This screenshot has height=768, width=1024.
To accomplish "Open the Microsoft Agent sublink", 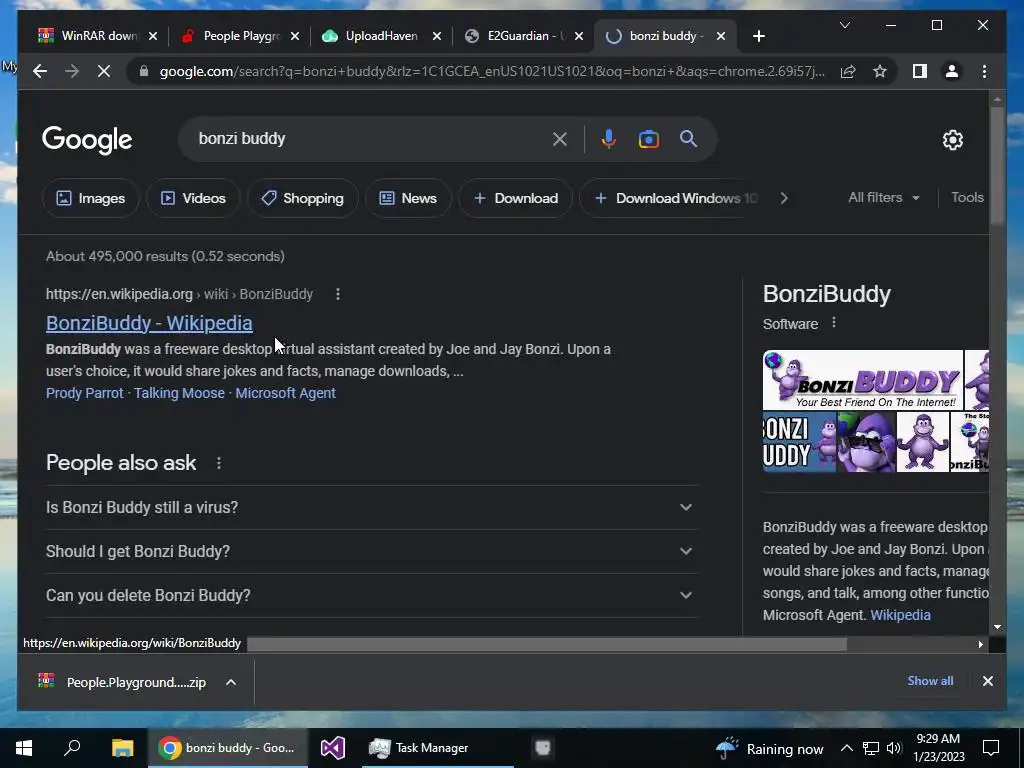I will [285, 393].
